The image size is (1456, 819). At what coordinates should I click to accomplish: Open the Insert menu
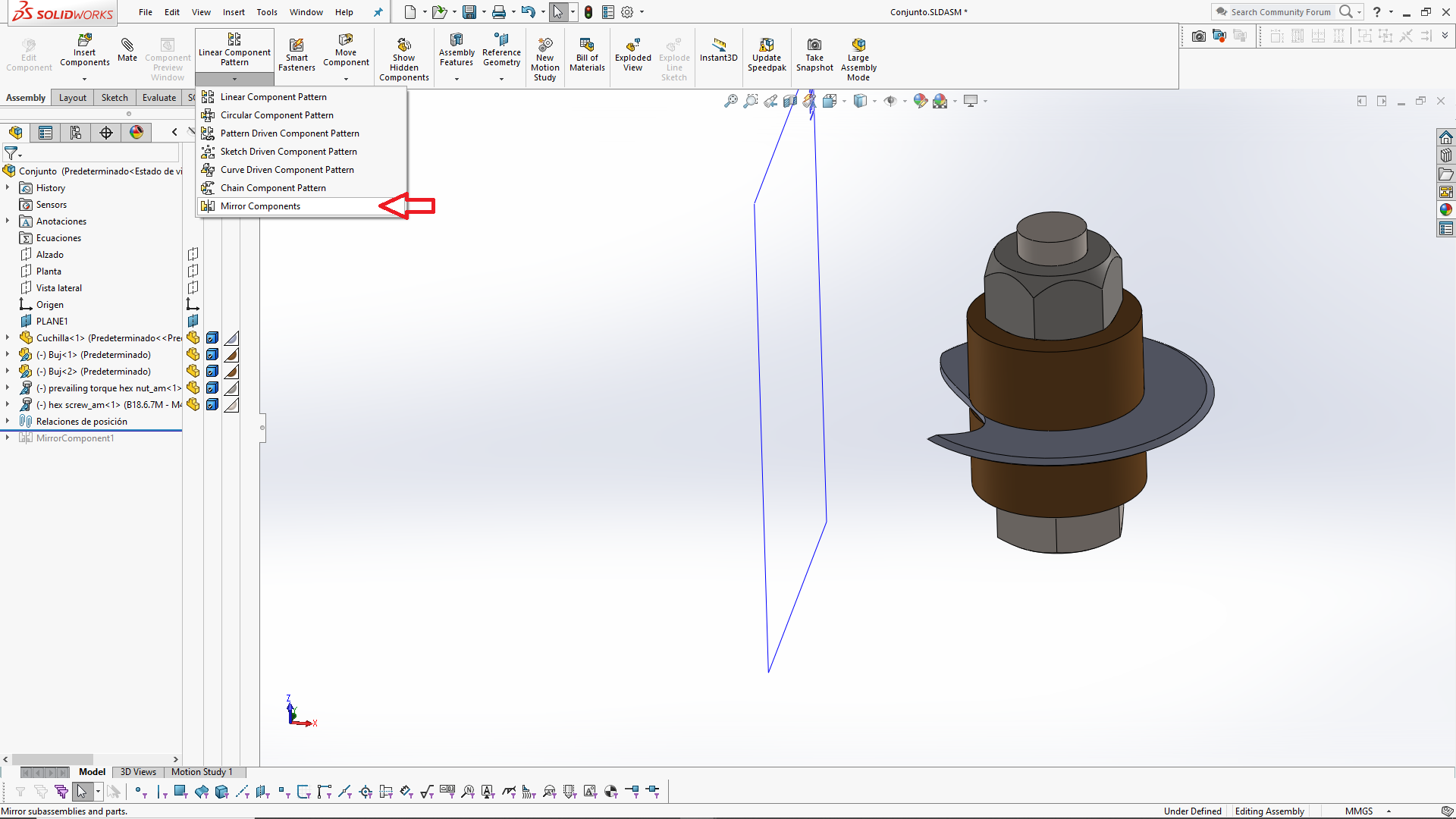pyautogui.click(x=234, y=12)
